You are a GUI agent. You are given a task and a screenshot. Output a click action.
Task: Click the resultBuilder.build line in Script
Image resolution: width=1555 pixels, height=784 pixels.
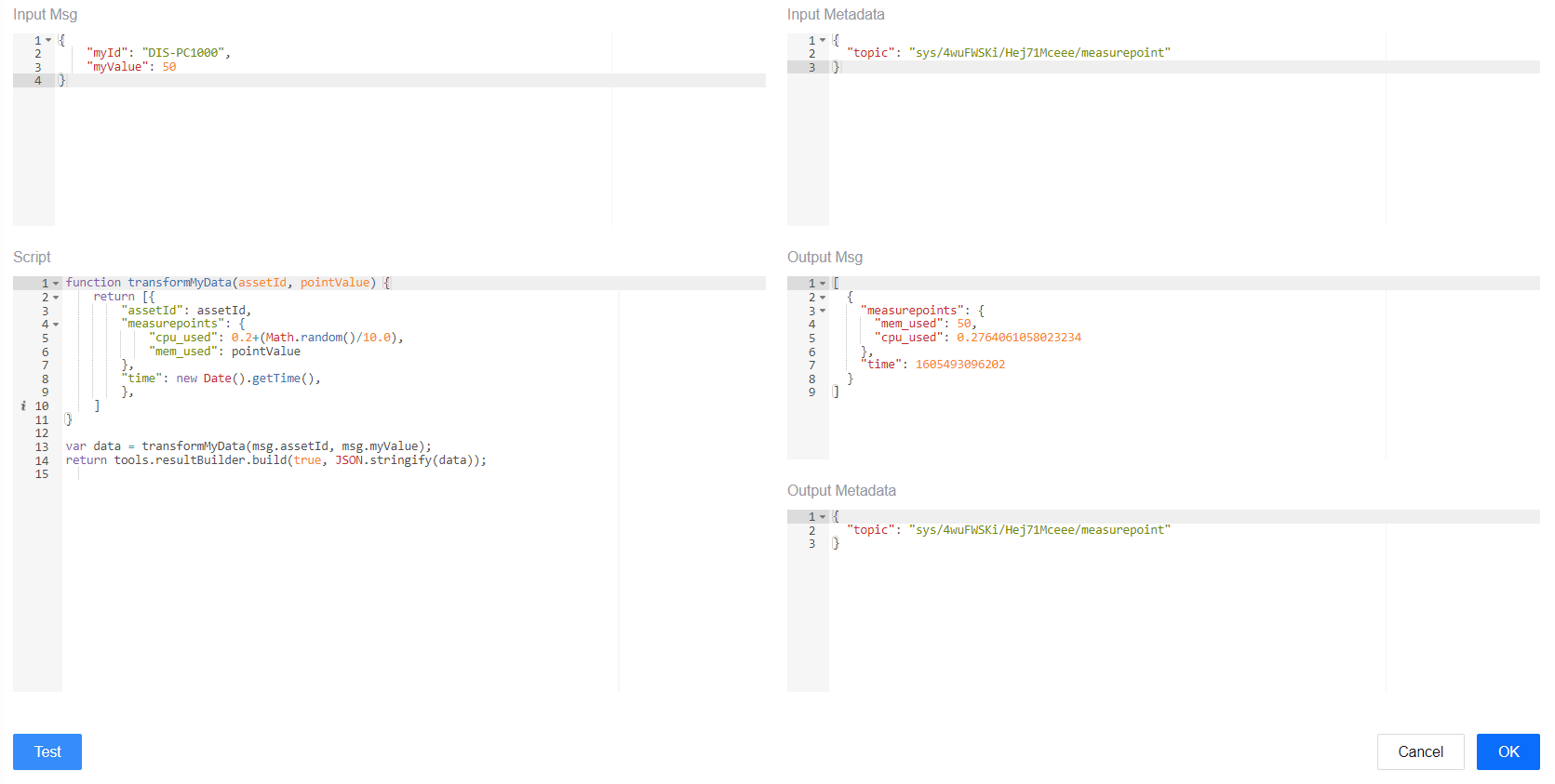[x=275, y=460]
